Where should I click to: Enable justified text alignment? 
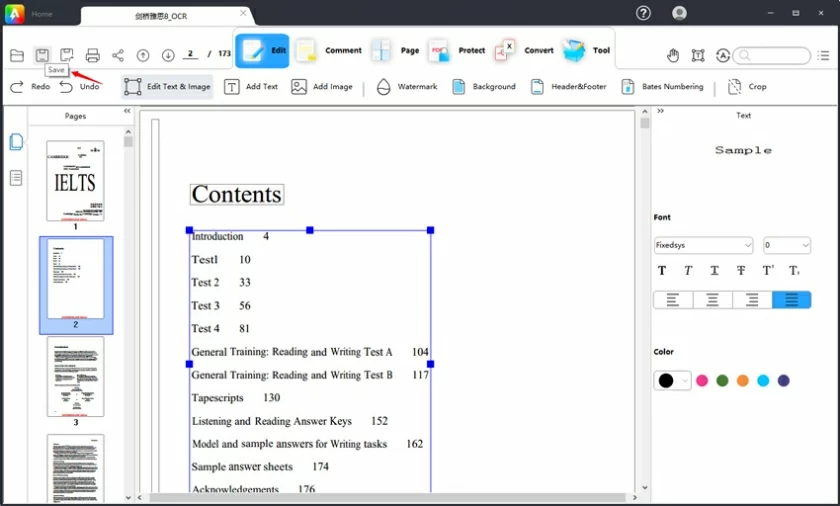pos(791,300)
